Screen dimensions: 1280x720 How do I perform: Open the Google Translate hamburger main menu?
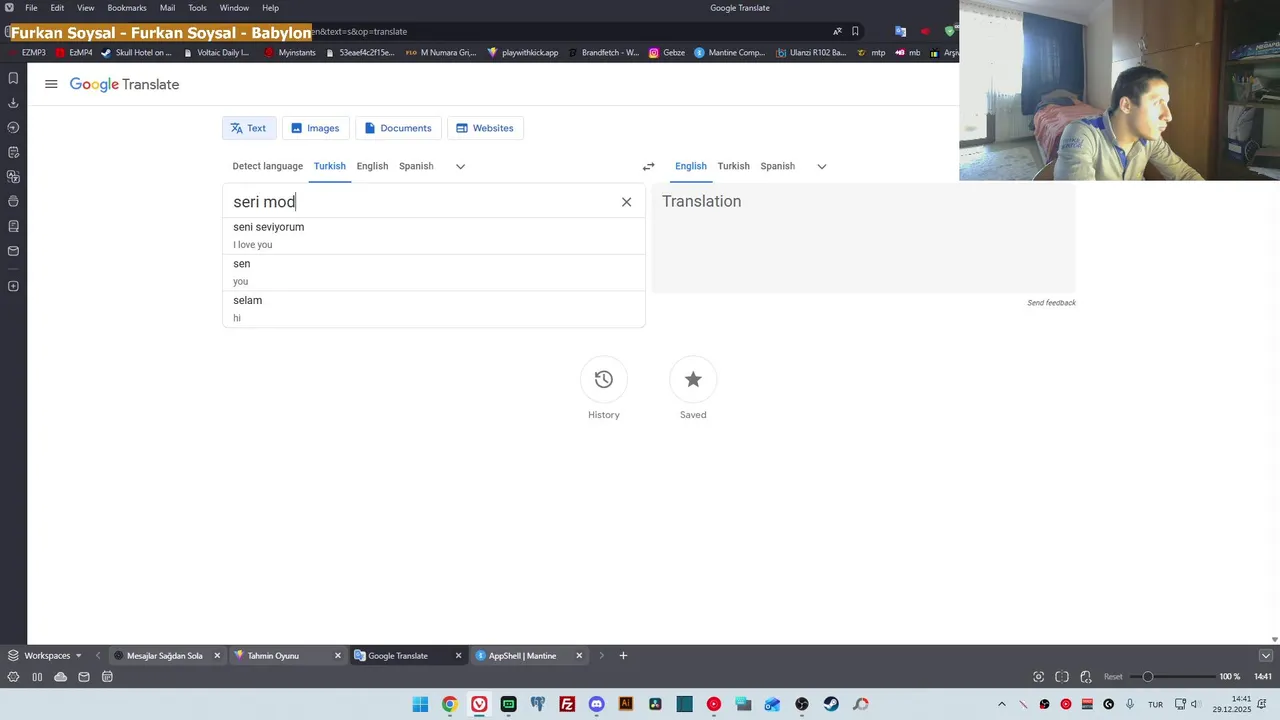pyautogui.click(x=51, y=84)
